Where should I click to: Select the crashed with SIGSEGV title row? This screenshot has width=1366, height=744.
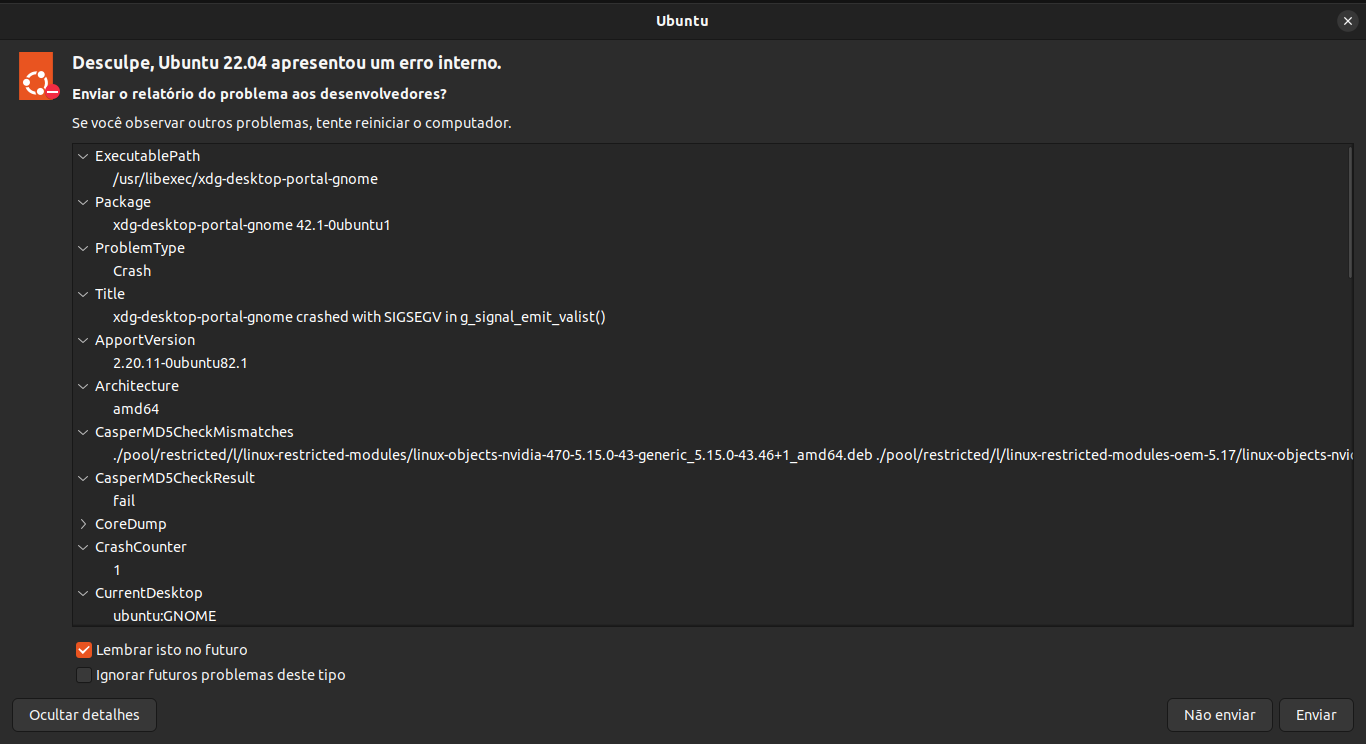tap(712, 317)
